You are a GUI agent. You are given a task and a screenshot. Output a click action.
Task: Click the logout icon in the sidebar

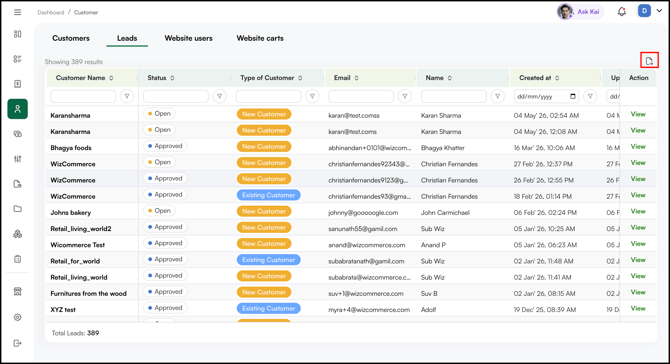click(x=18, y=343)
